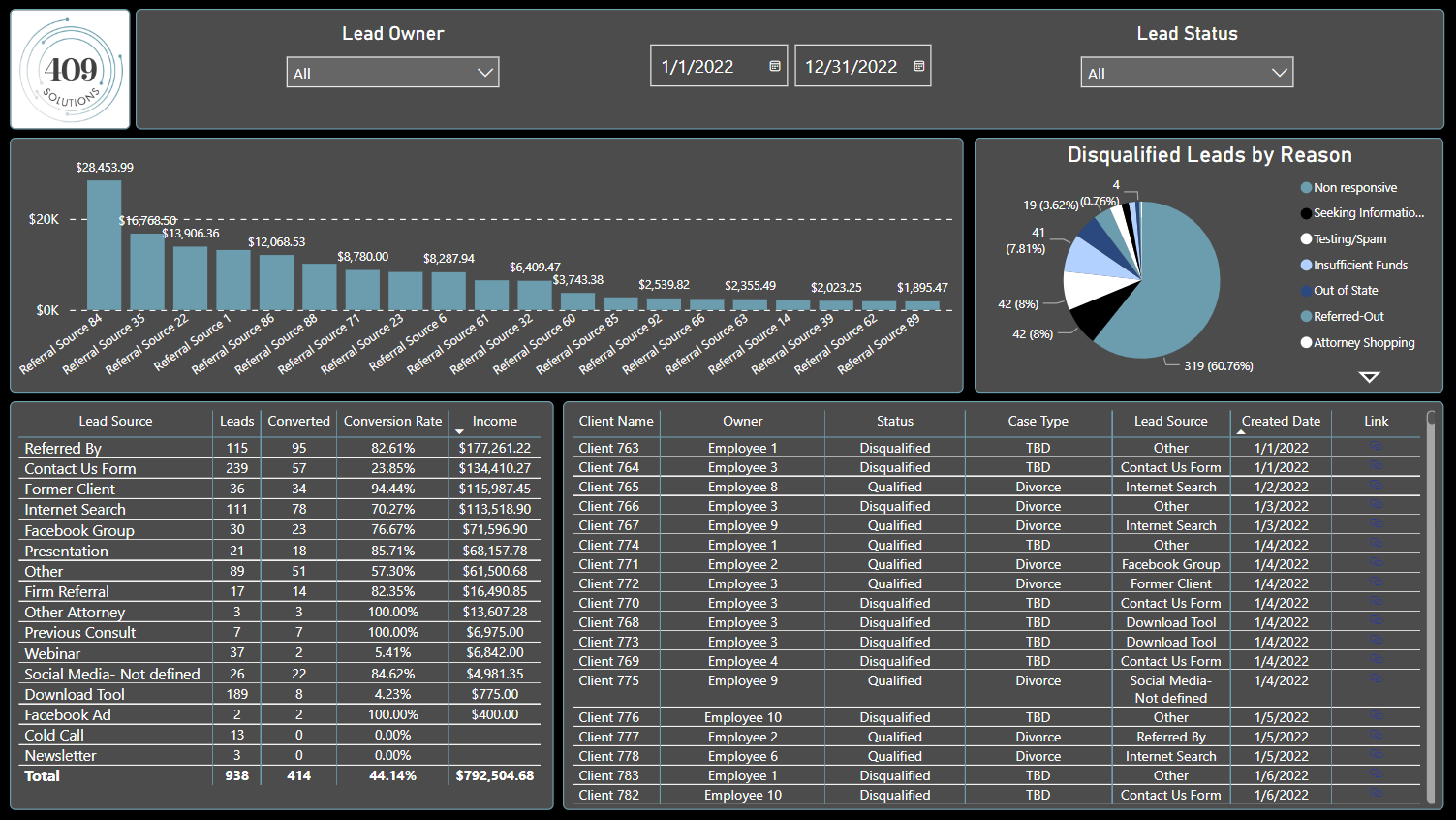
Task: Click the Newsletter lead source row
Action: coord(279,756)
